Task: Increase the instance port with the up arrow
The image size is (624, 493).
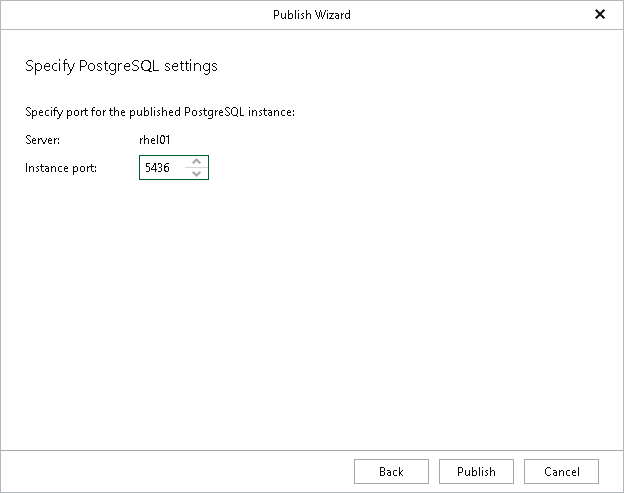Action: click(x=197, y=162)
